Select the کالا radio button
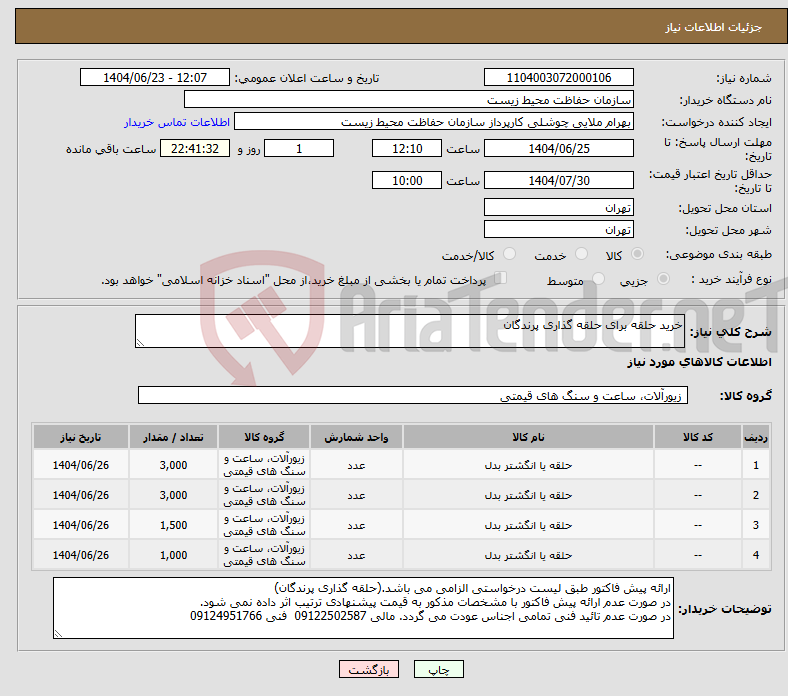 637,254
